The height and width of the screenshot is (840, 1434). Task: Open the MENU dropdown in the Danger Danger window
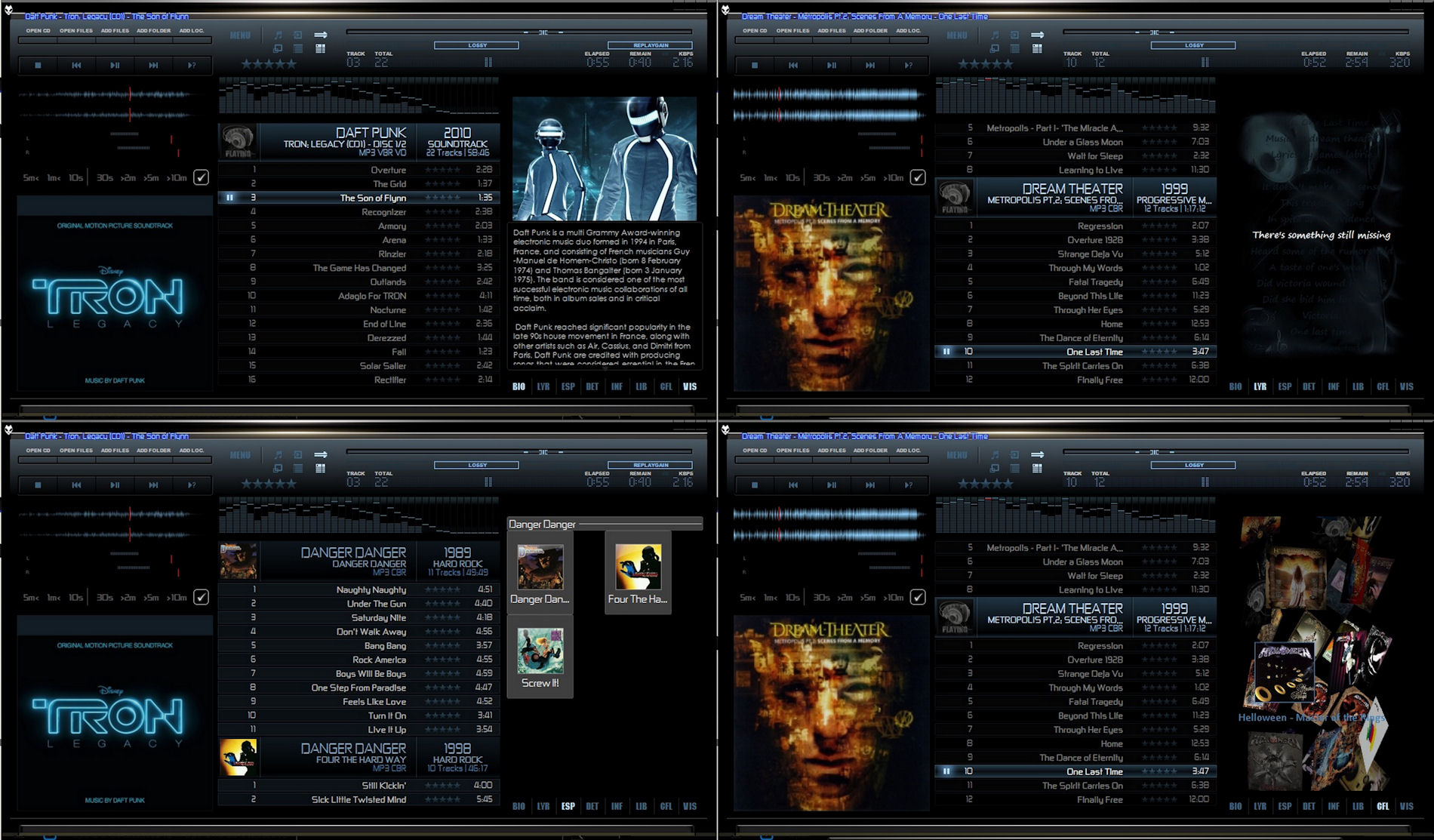(240, 455)
